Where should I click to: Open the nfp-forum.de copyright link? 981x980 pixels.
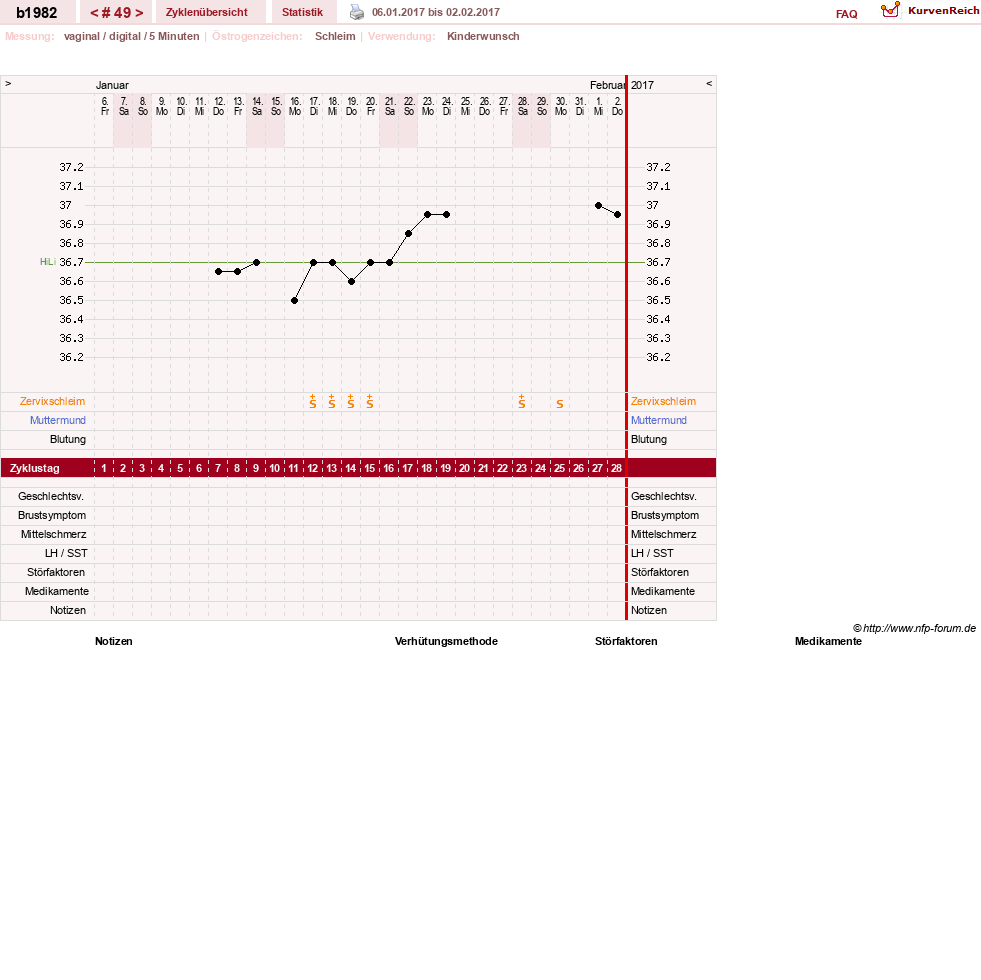point(914,628)
